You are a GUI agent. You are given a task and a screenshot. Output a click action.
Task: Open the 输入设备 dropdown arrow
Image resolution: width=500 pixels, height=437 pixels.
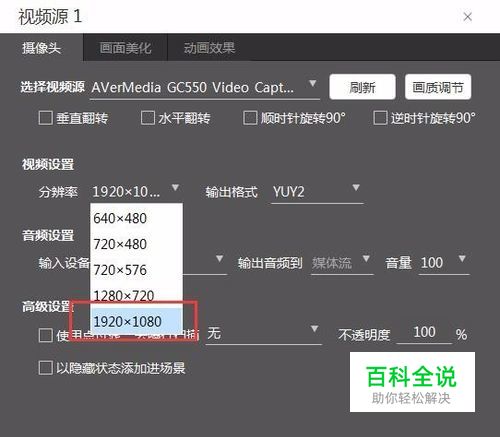click(219, 259)
